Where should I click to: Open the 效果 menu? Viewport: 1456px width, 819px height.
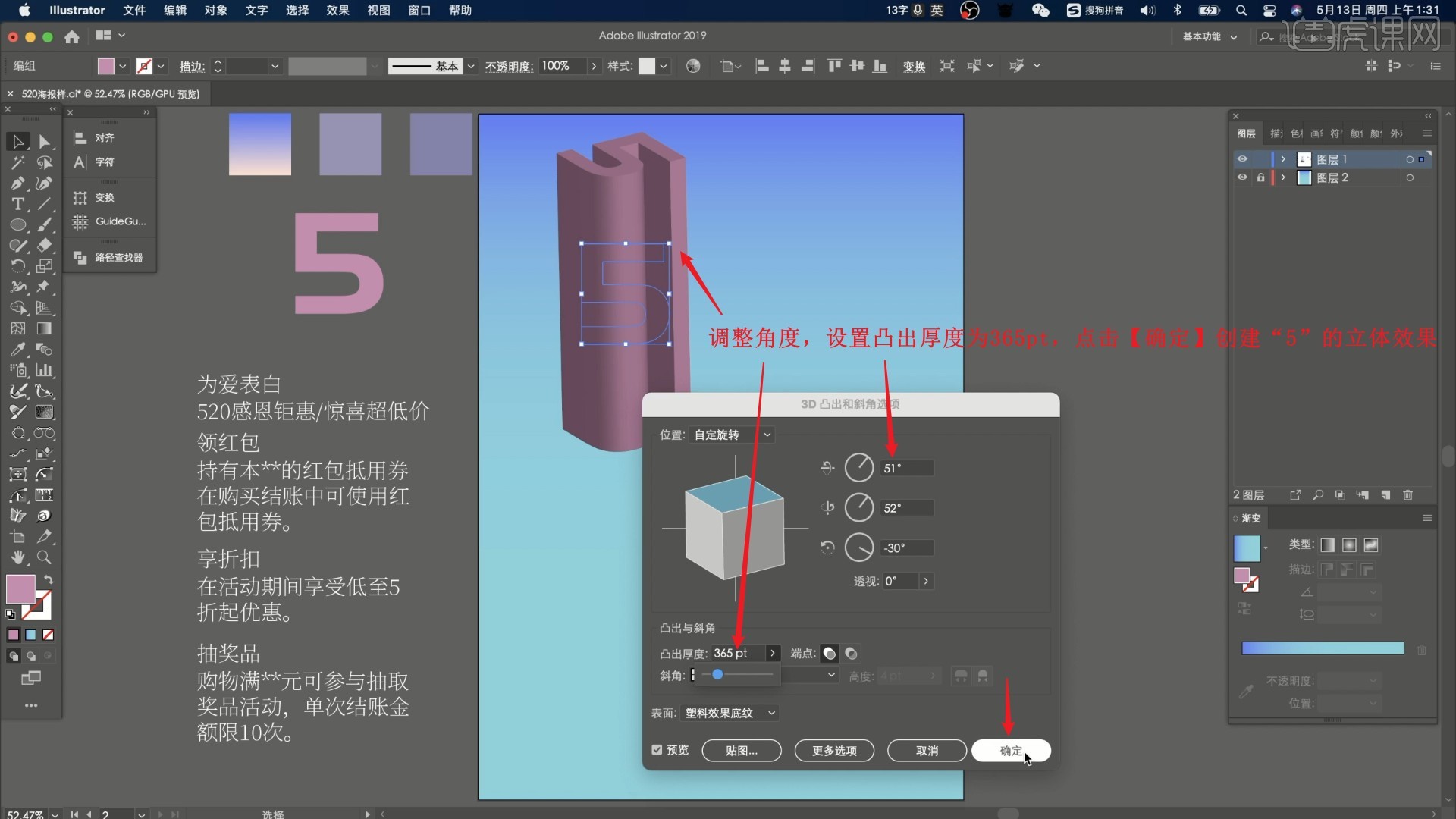[337, 10]
